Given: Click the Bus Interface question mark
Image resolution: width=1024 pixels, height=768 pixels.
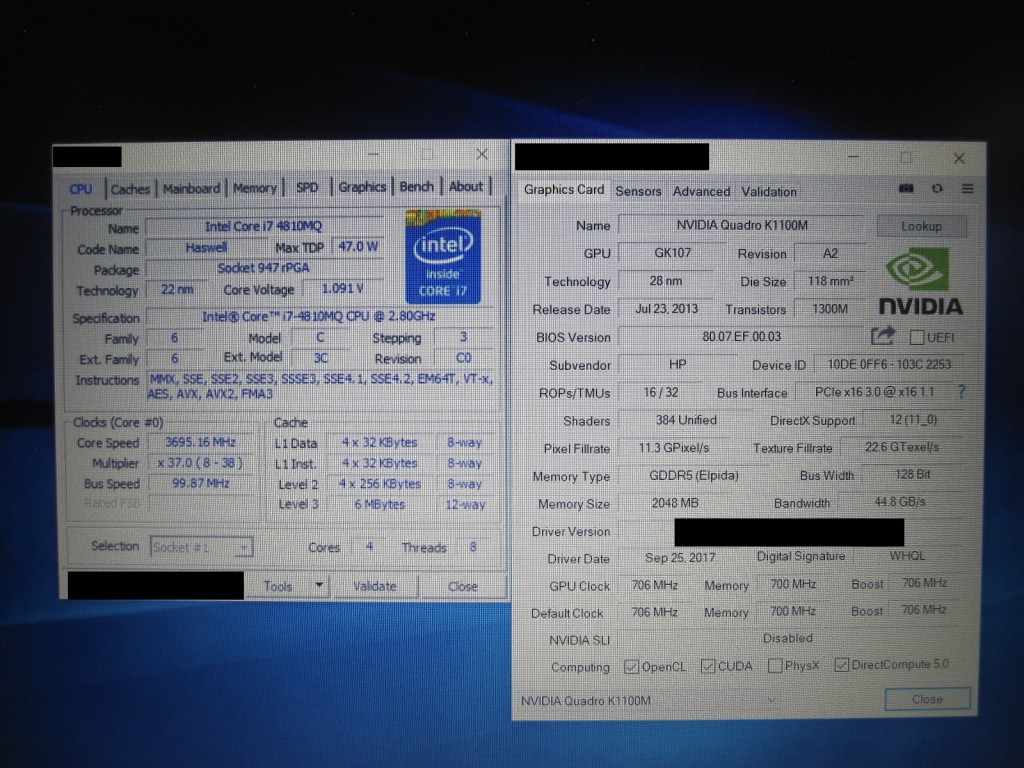Looking at the screenshot, I should coord(961,391).
